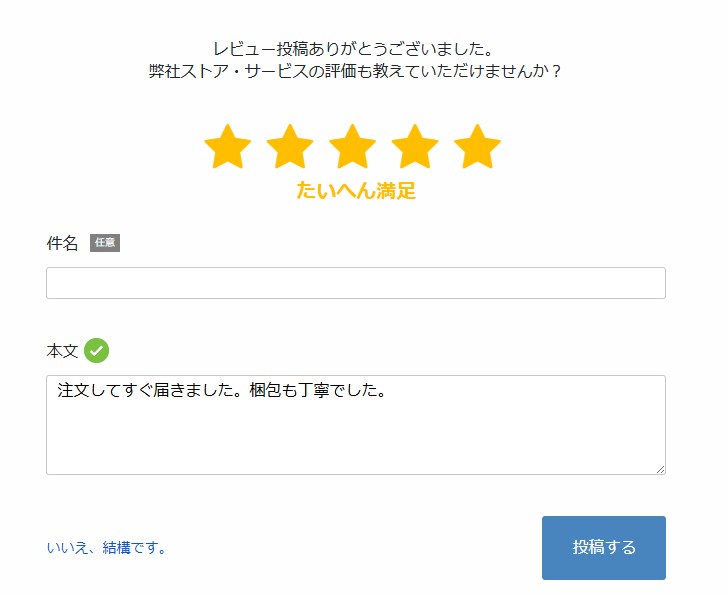Set rating to two stars
727x596 pixels.
[290, 147]
